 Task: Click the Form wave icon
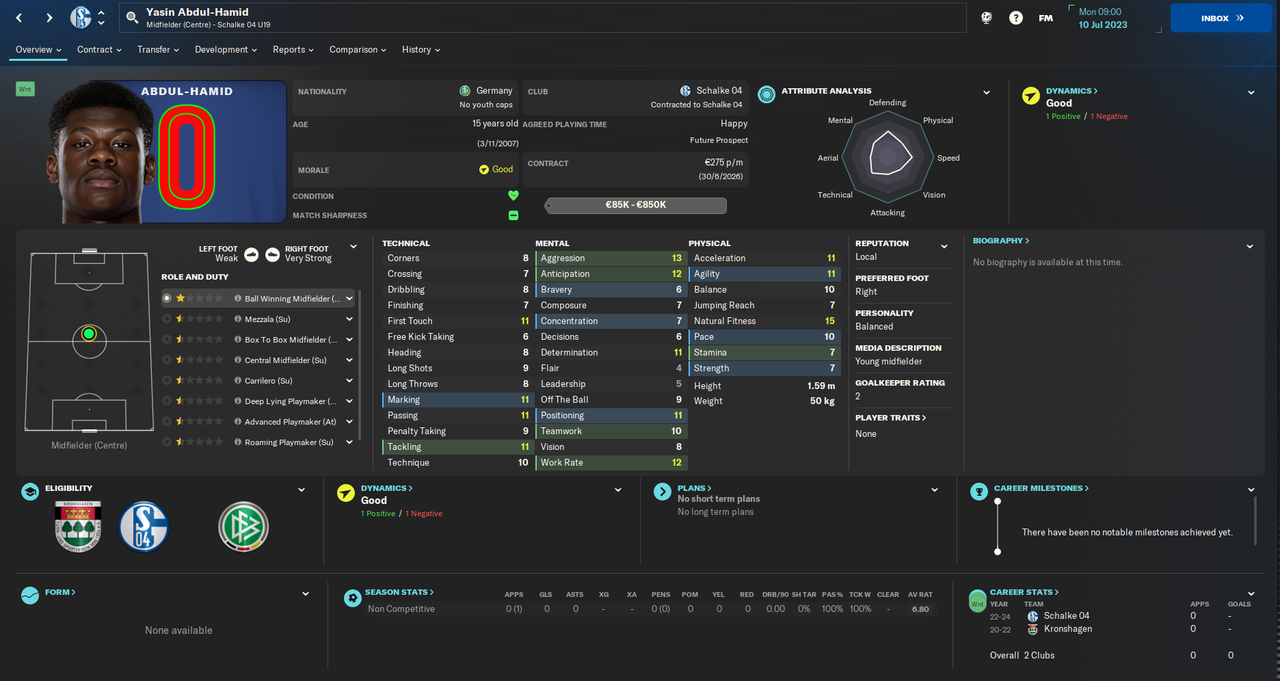[30, 596]
